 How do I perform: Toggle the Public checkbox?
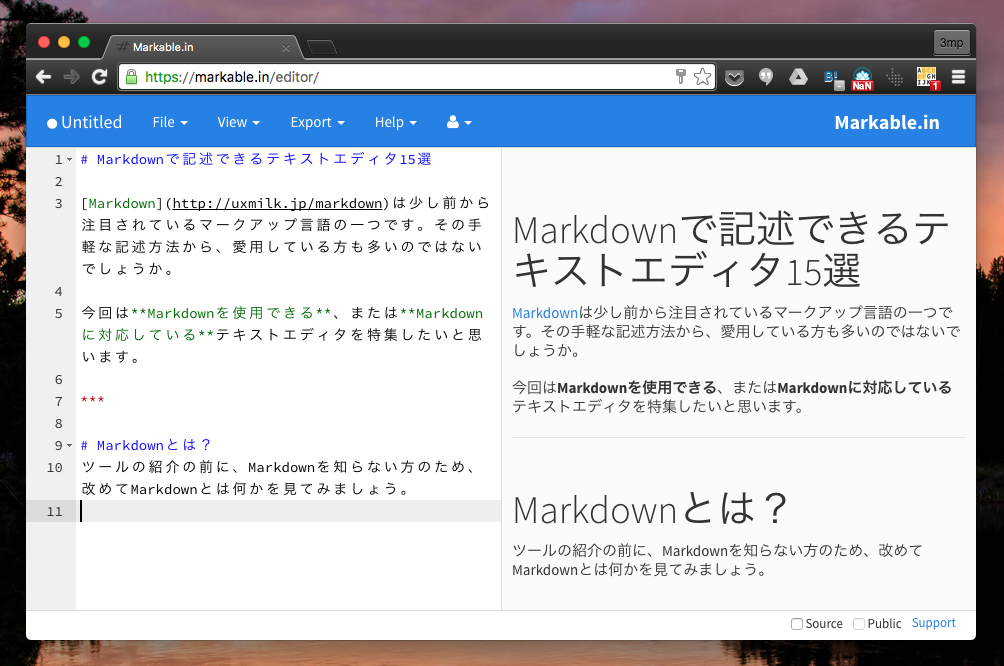point(859,624)
